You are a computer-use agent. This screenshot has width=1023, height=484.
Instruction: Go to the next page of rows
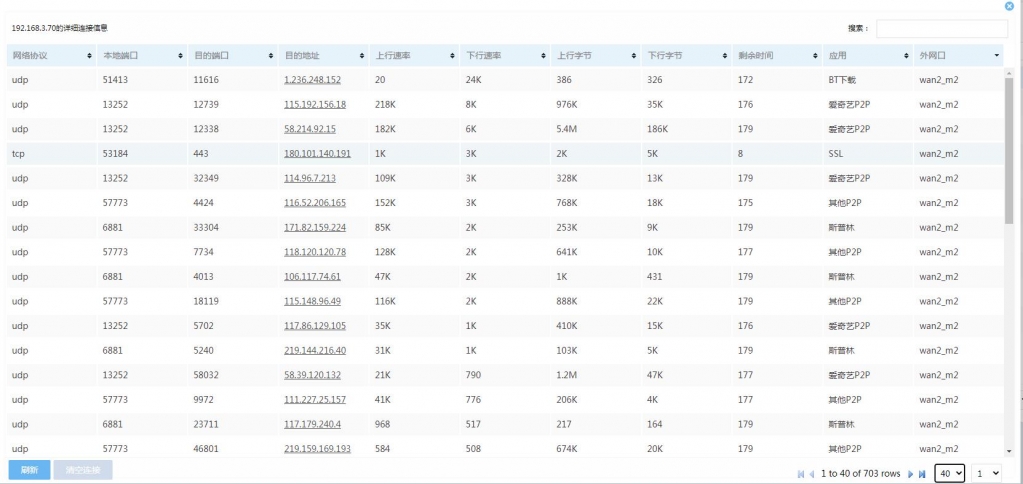coord(911,474)
